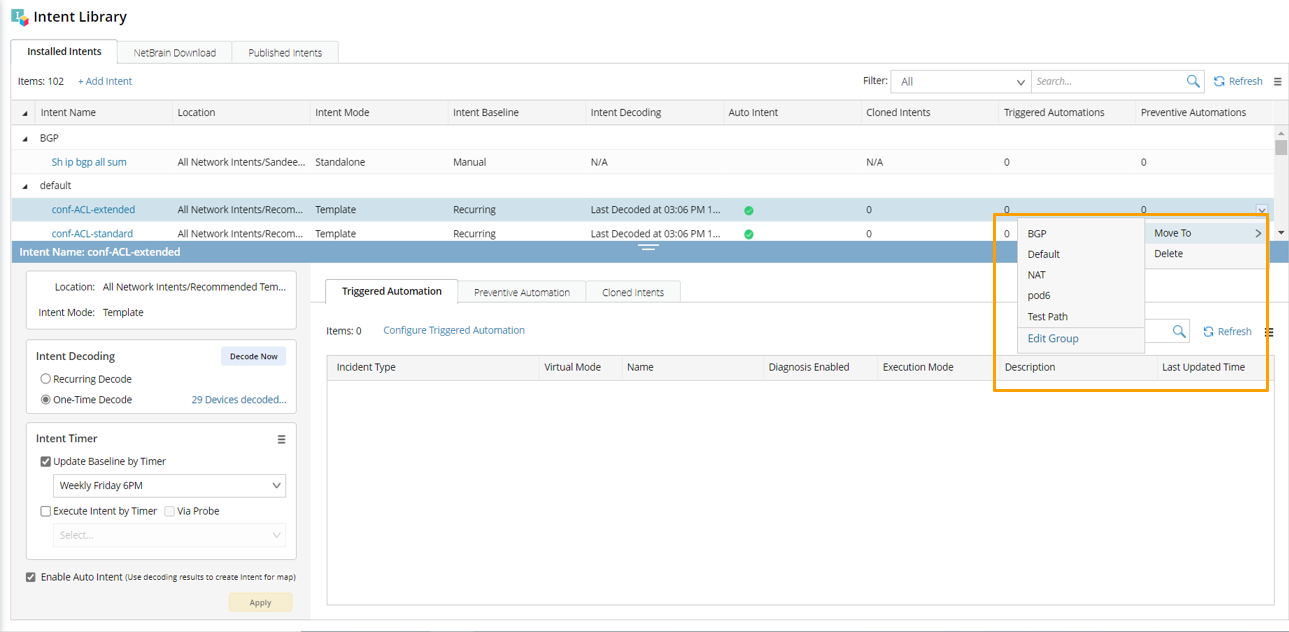The image size is (1289, 632).
Task: Collapse the BGP group row
Action: click(25, 139)
